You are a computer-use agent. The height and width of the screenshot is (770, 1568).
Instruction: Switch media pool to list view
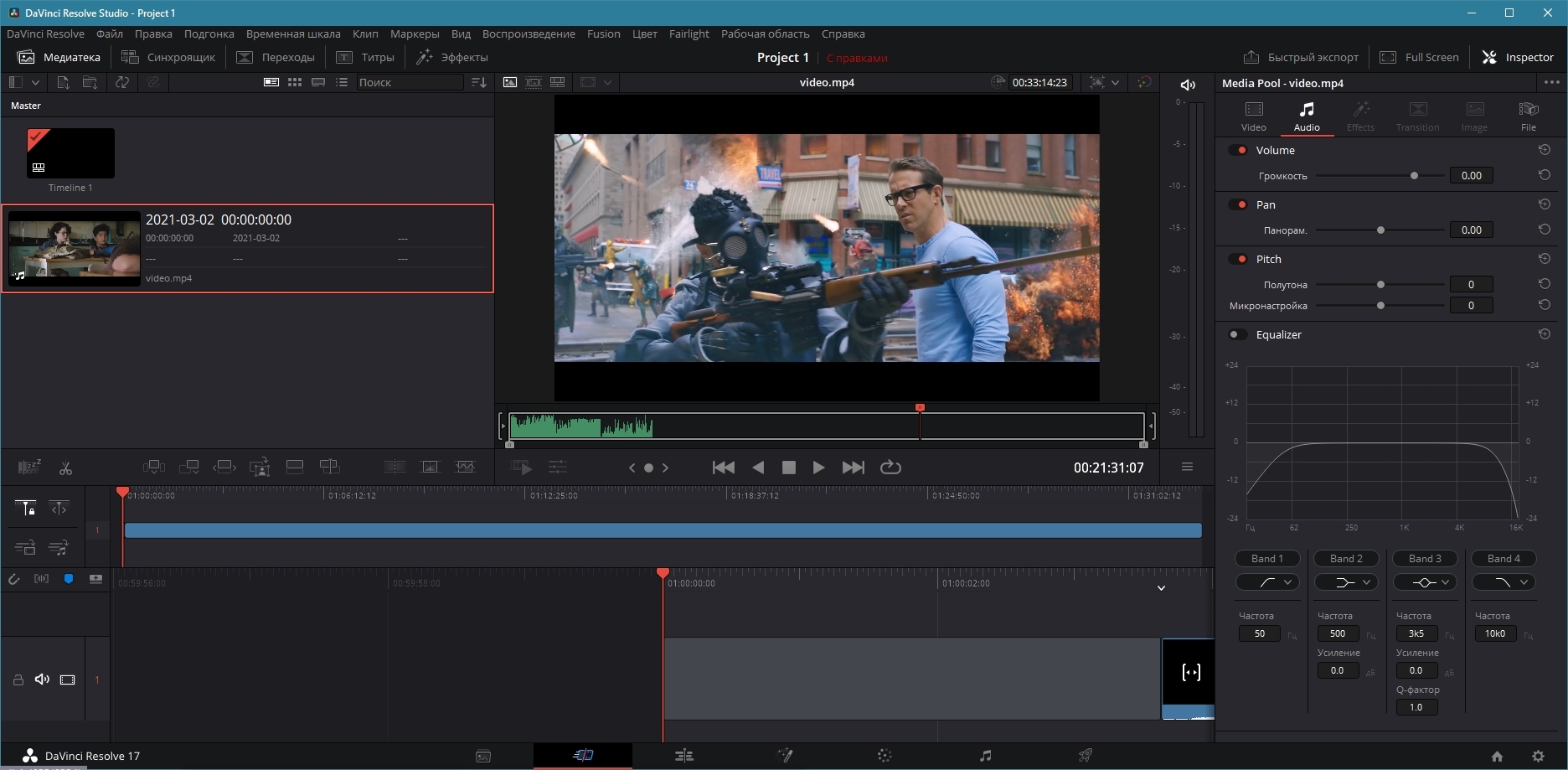(342, 82)
